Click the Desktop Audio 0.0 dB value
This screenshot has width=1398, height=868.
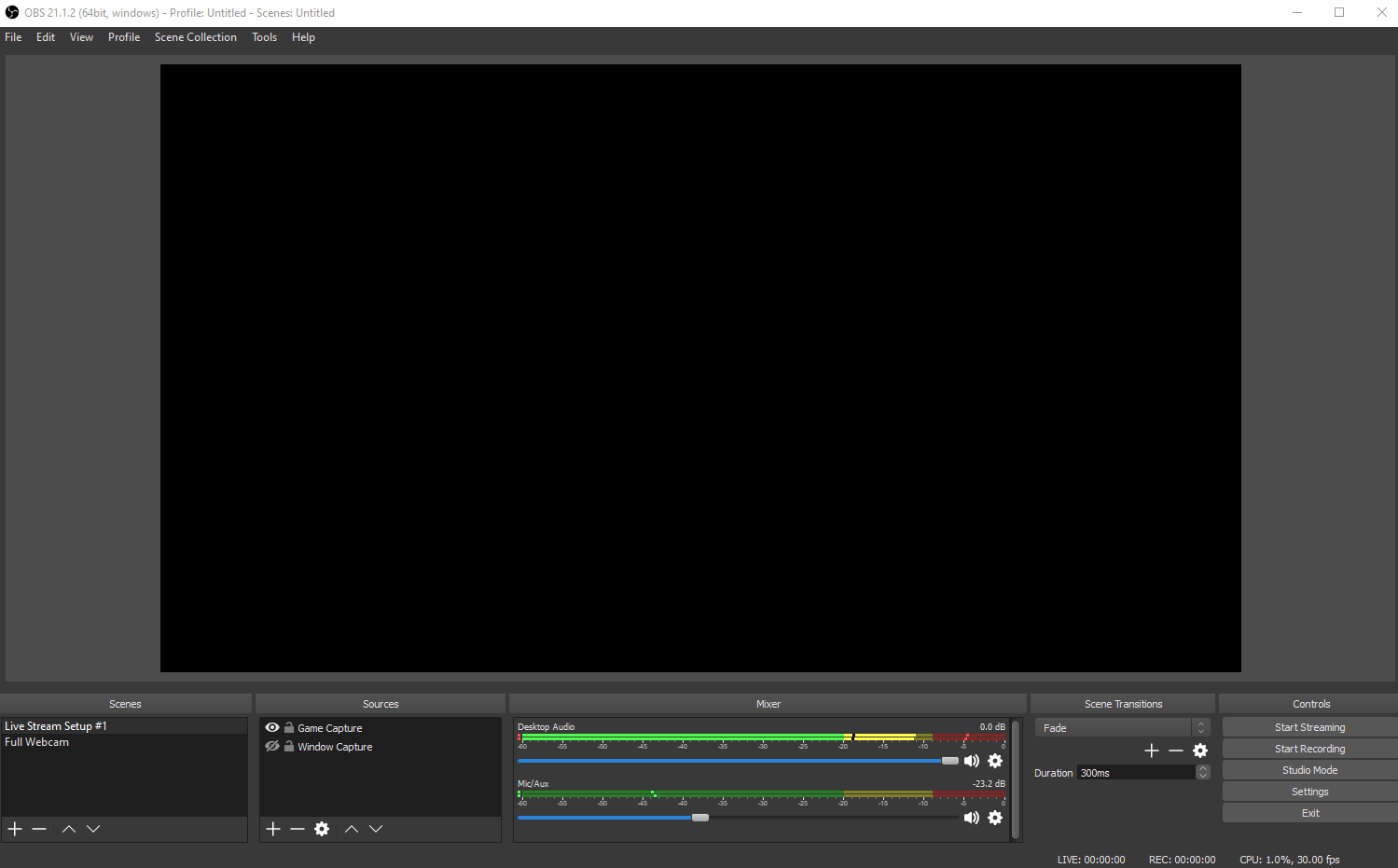992,726
